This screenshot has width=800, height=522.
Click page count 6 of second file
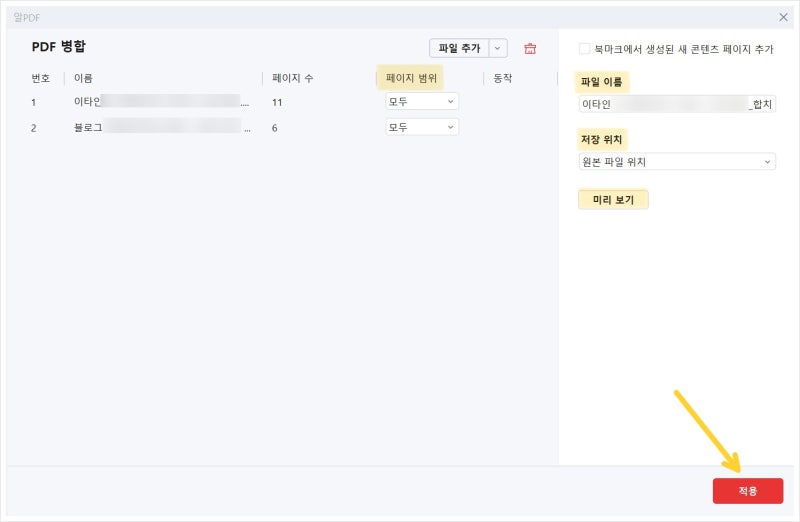pyautogui.click(x=275, y=128)
